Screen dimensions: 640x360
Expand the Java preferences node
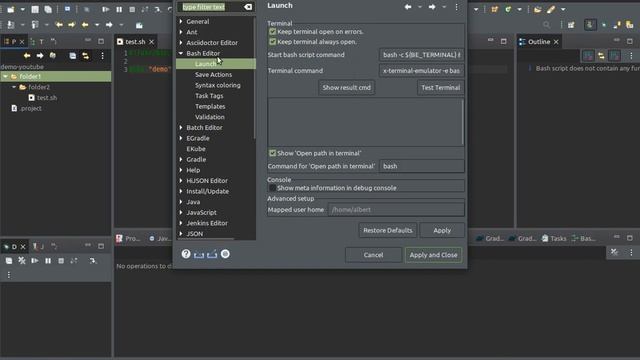click(181, 202)
